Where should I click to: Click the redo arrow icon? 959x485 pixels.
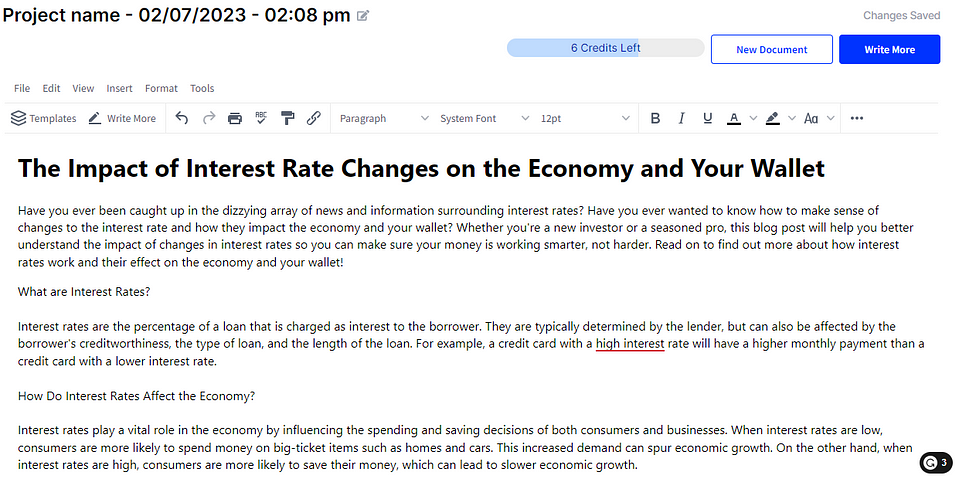tap(209, 118)
